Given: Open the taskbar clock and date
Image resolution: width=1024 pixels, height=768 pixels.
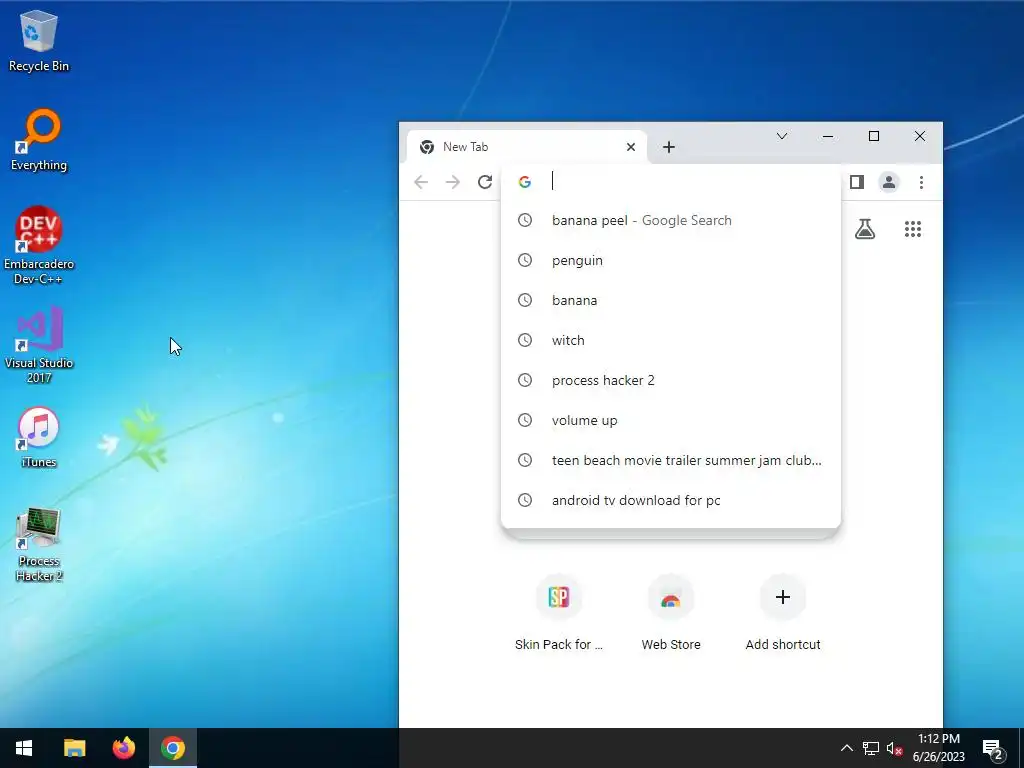Looking at the screenshot, I should tap(938, 748).
